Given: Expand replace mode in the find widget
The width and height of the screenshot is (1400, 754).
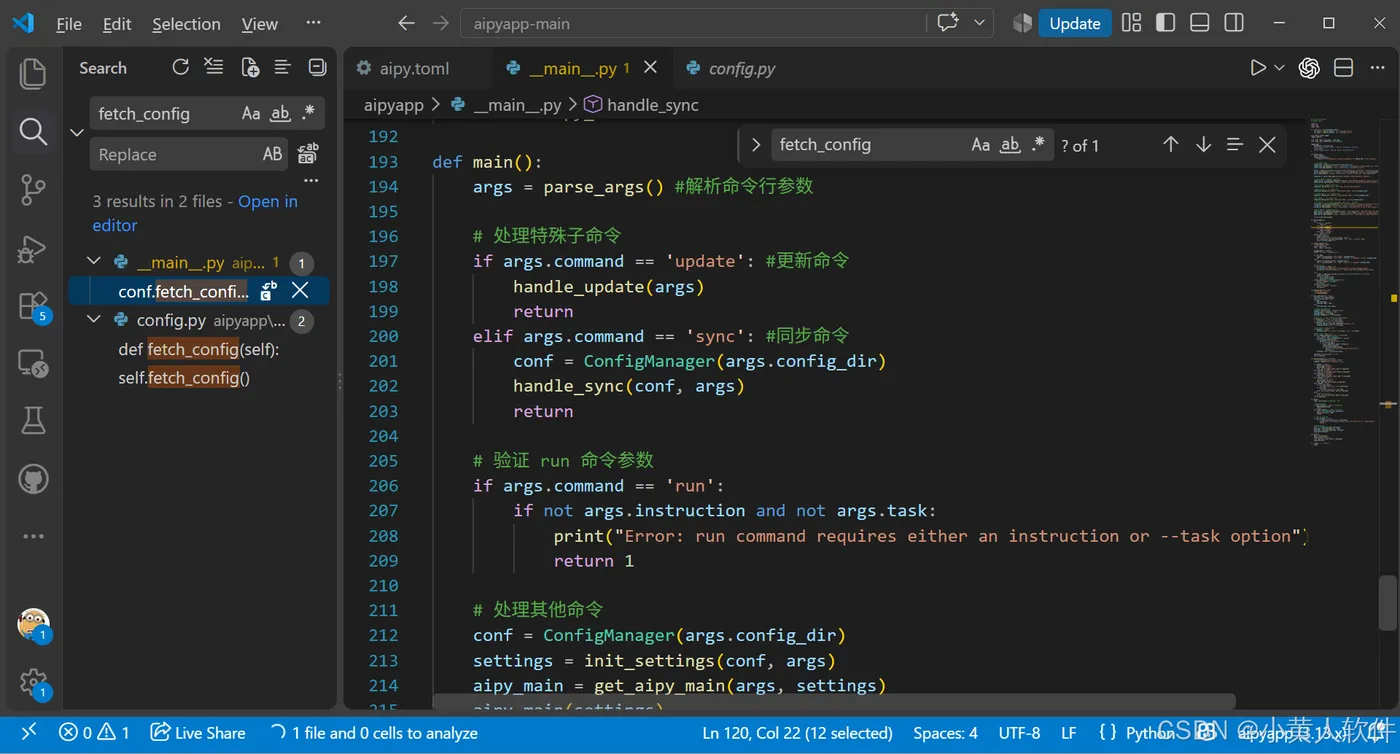Looking at the screenshot, I should point(756,145).
